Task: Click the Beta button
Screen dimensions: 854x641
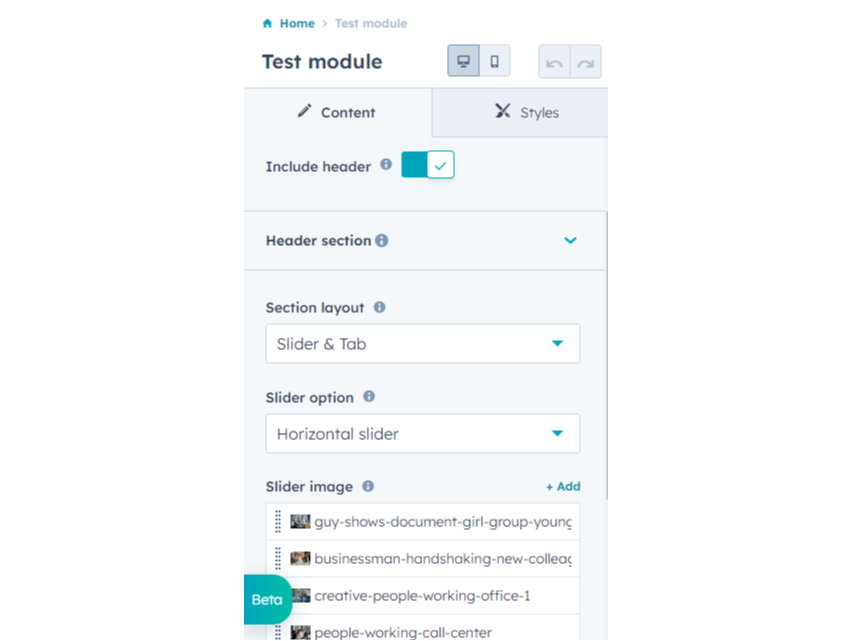Action: [x=266, y=600]
